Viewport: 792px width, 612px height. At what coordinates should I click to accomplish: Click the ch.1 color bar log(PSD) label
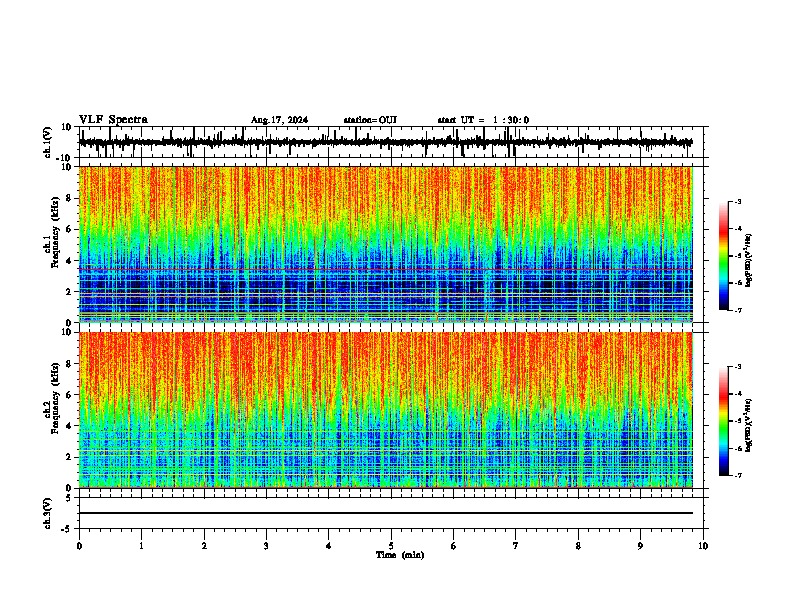click(748, 260)
